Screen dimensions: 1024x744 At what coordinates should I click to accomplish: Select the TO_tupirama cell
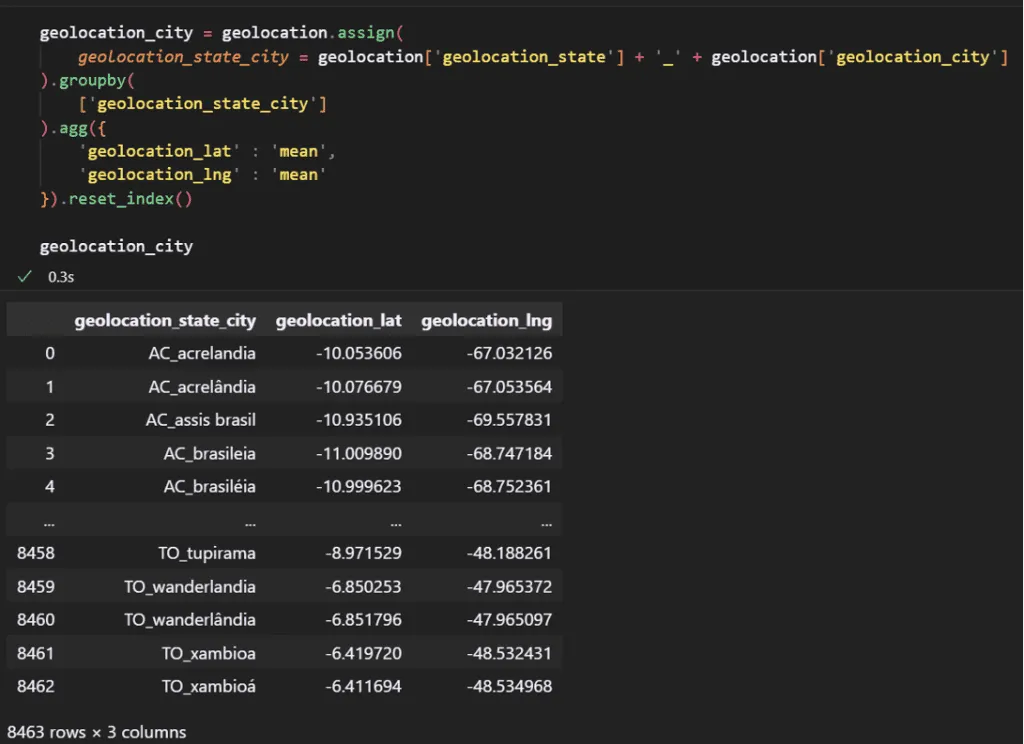pos(207,553)
